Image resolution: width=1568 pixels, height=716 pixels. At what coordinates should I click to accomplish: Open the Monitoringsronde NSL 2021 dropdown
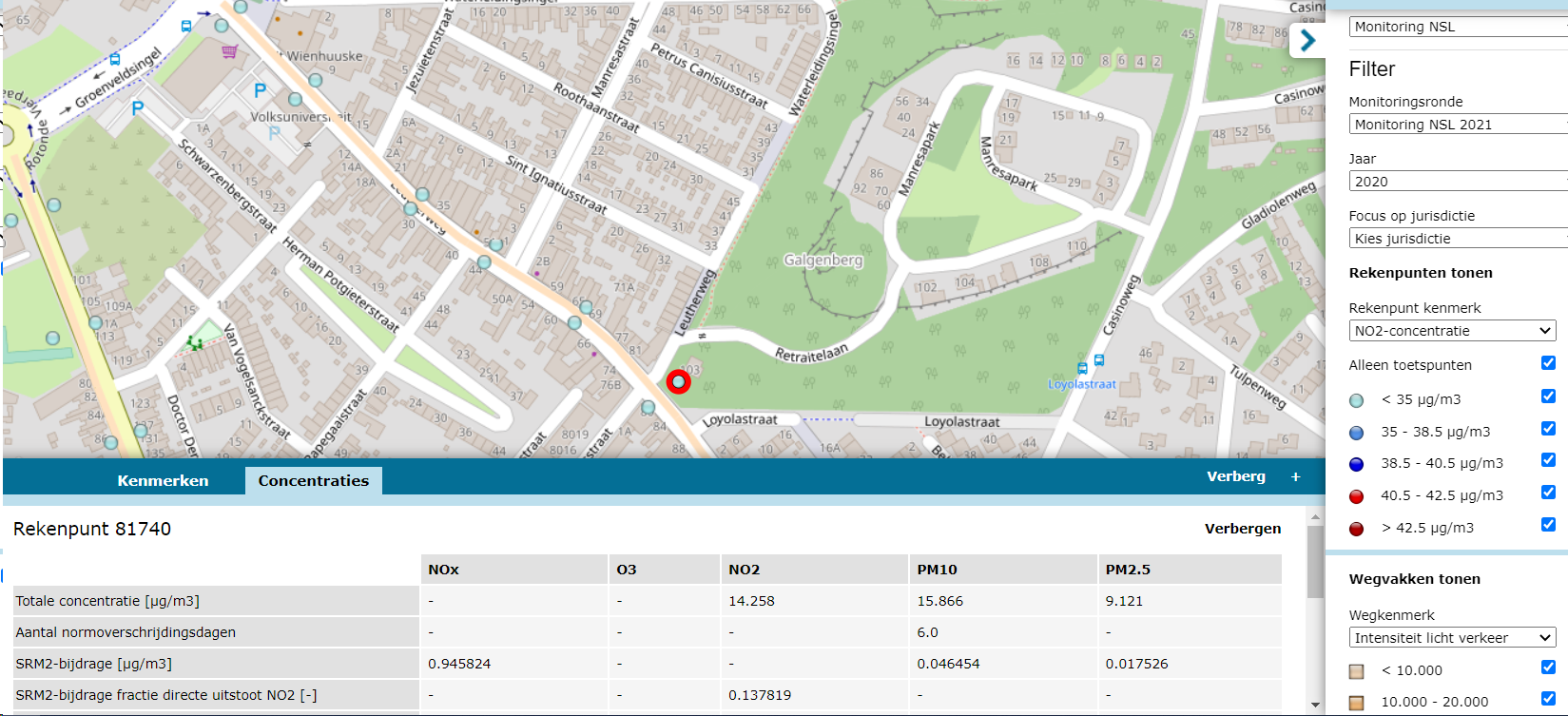pos(1458,125)
